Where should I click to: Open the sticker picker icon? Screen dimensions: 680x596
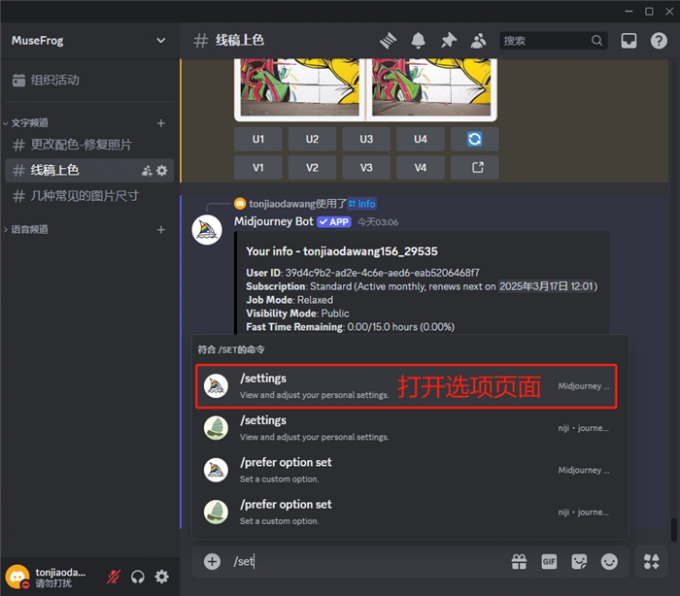[x=579, y=562]
